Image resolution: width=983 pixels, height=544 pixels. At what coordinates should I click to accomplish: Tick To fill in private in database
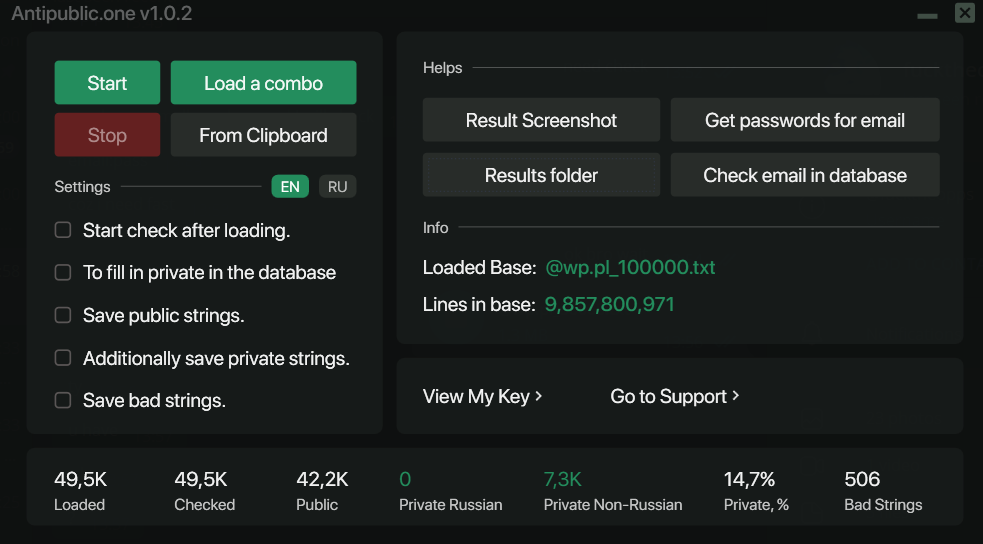coord(63,272)
